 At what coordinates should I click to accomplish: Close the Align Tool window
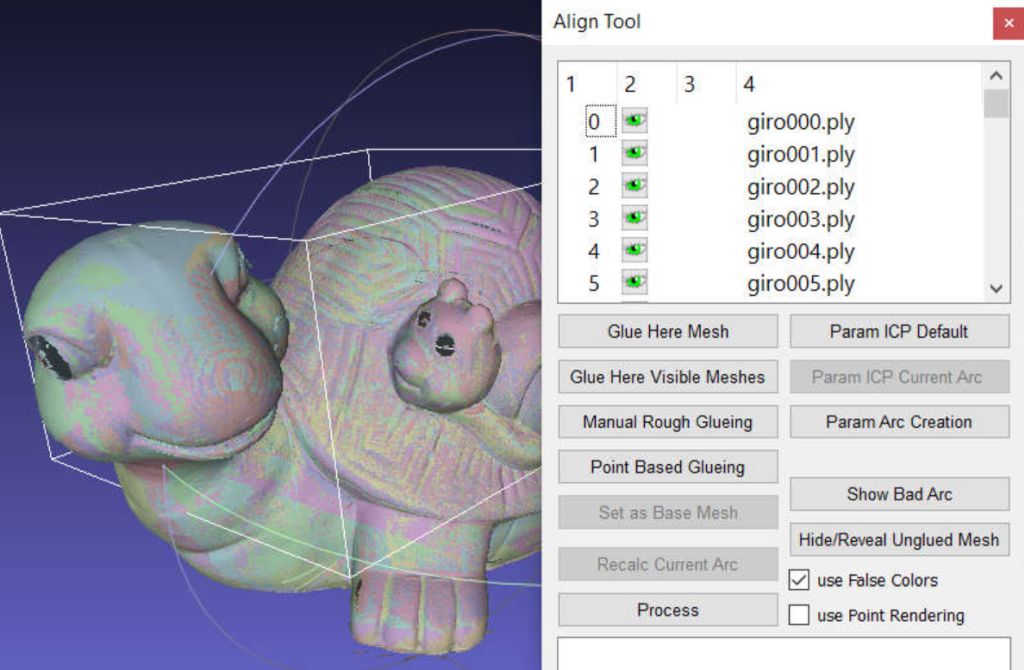1007,22
